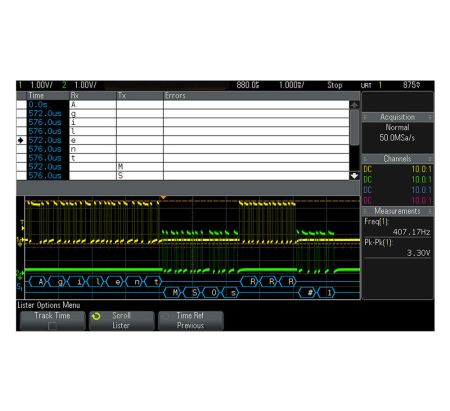Click the Rx column header
Screen dimensions: 450x411
93,96
